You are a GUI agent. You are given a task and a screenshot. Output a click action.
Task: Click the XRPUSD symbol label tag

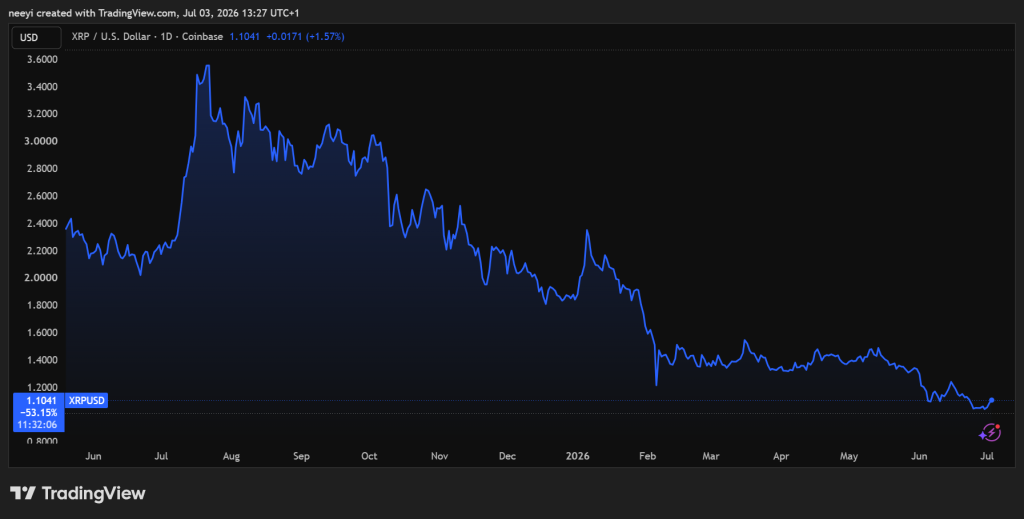(x=87, y=400)
